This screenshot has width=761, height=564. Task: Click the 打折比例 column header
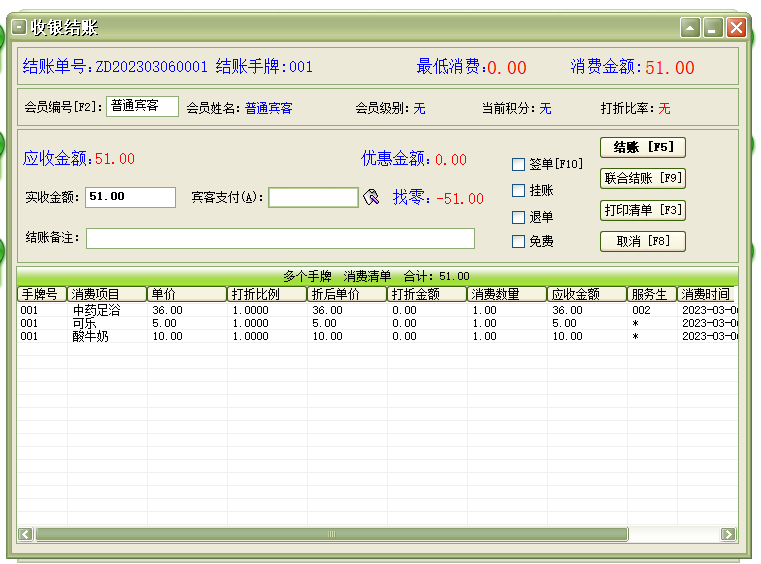[x=267, y=294]
